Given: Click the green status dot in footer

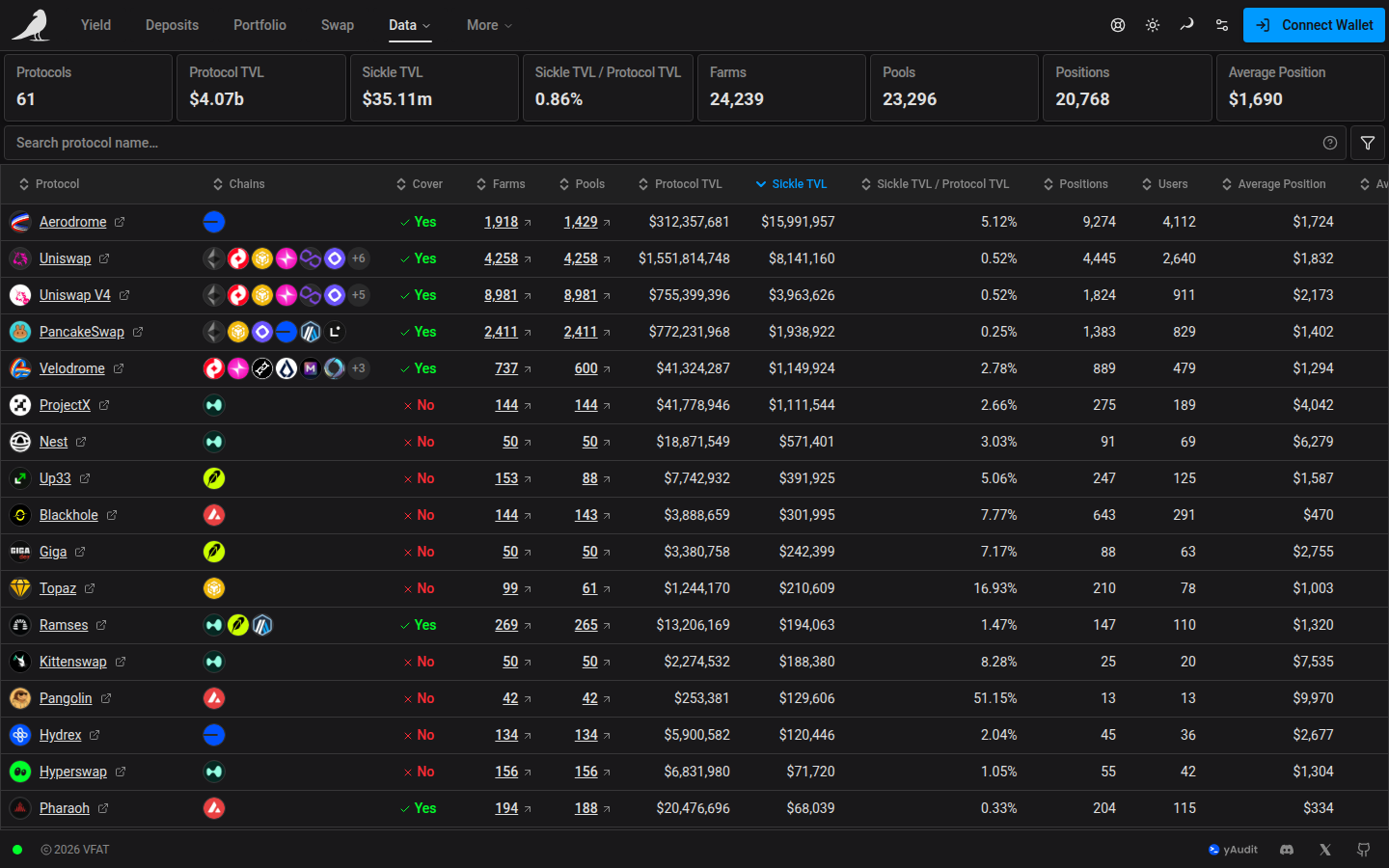Looking at the screenshot, I should (17, 850).
